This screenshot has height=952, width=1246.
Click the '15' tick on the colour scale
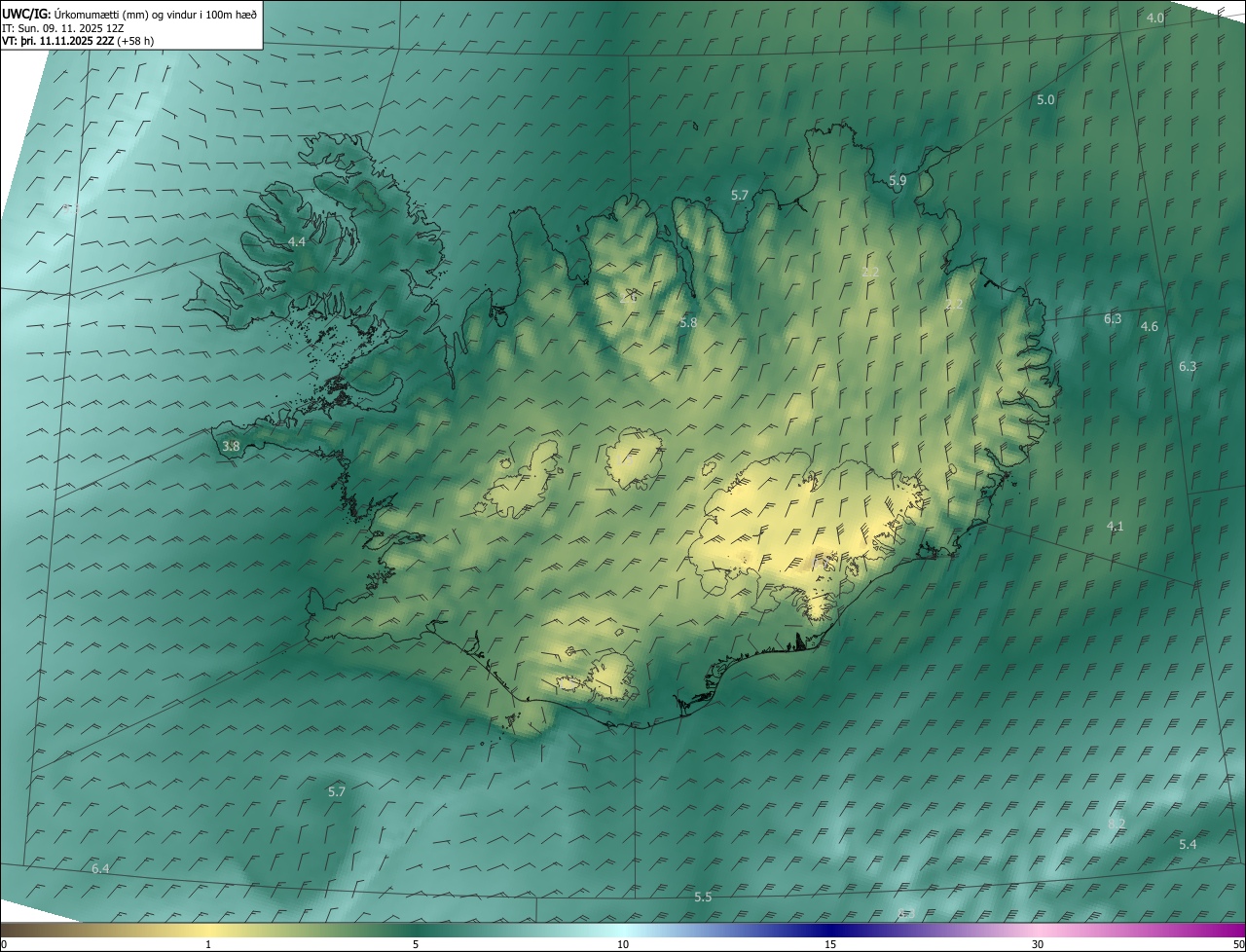(830, 944)
